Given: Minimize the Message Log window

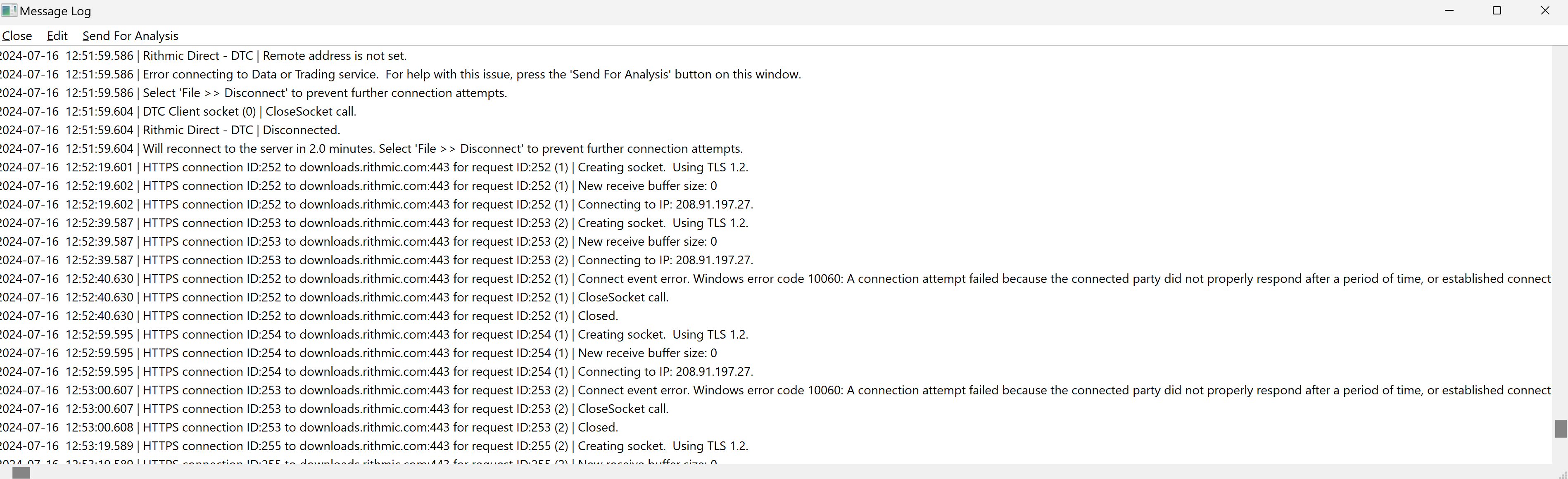Looking at the screenshot, I should click(x=1449, y=10).
